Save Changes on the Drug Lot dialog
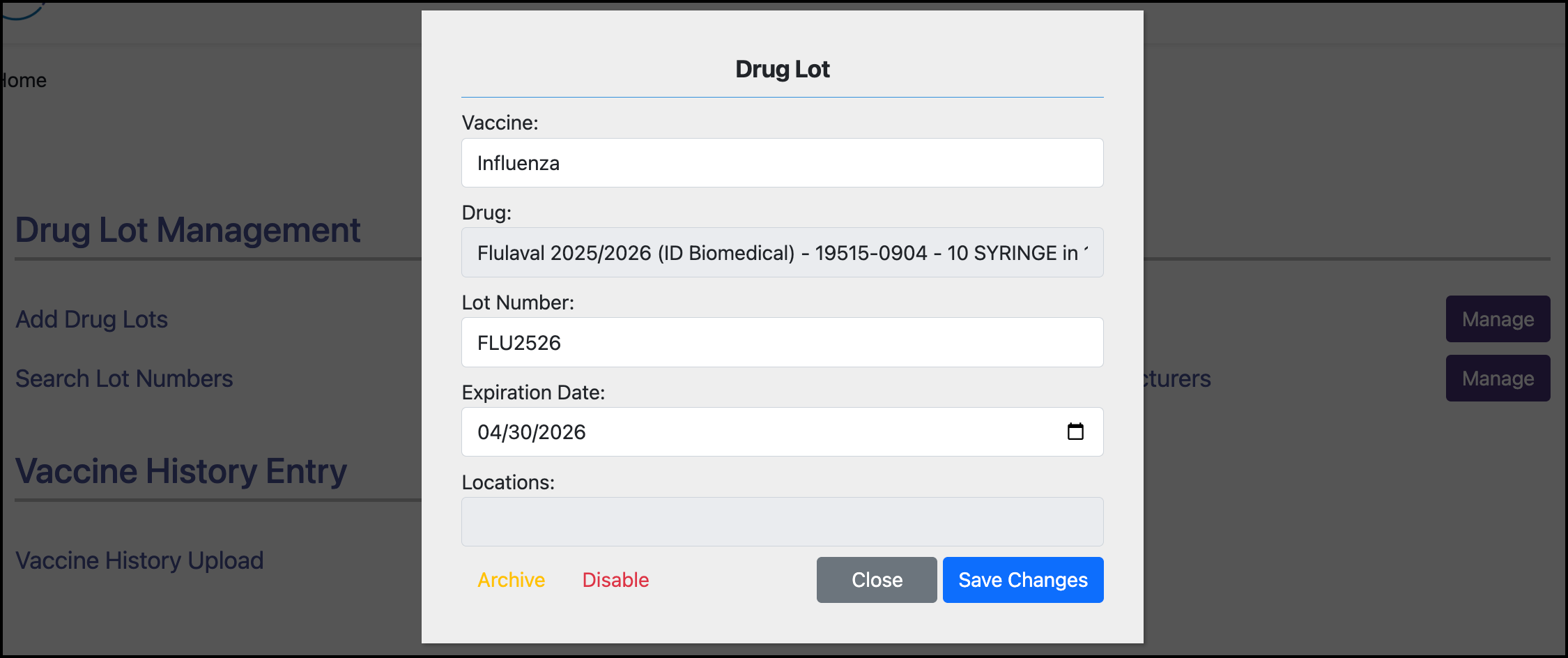This screenshot has width=1568, height=658. (x=1022, y=579)
